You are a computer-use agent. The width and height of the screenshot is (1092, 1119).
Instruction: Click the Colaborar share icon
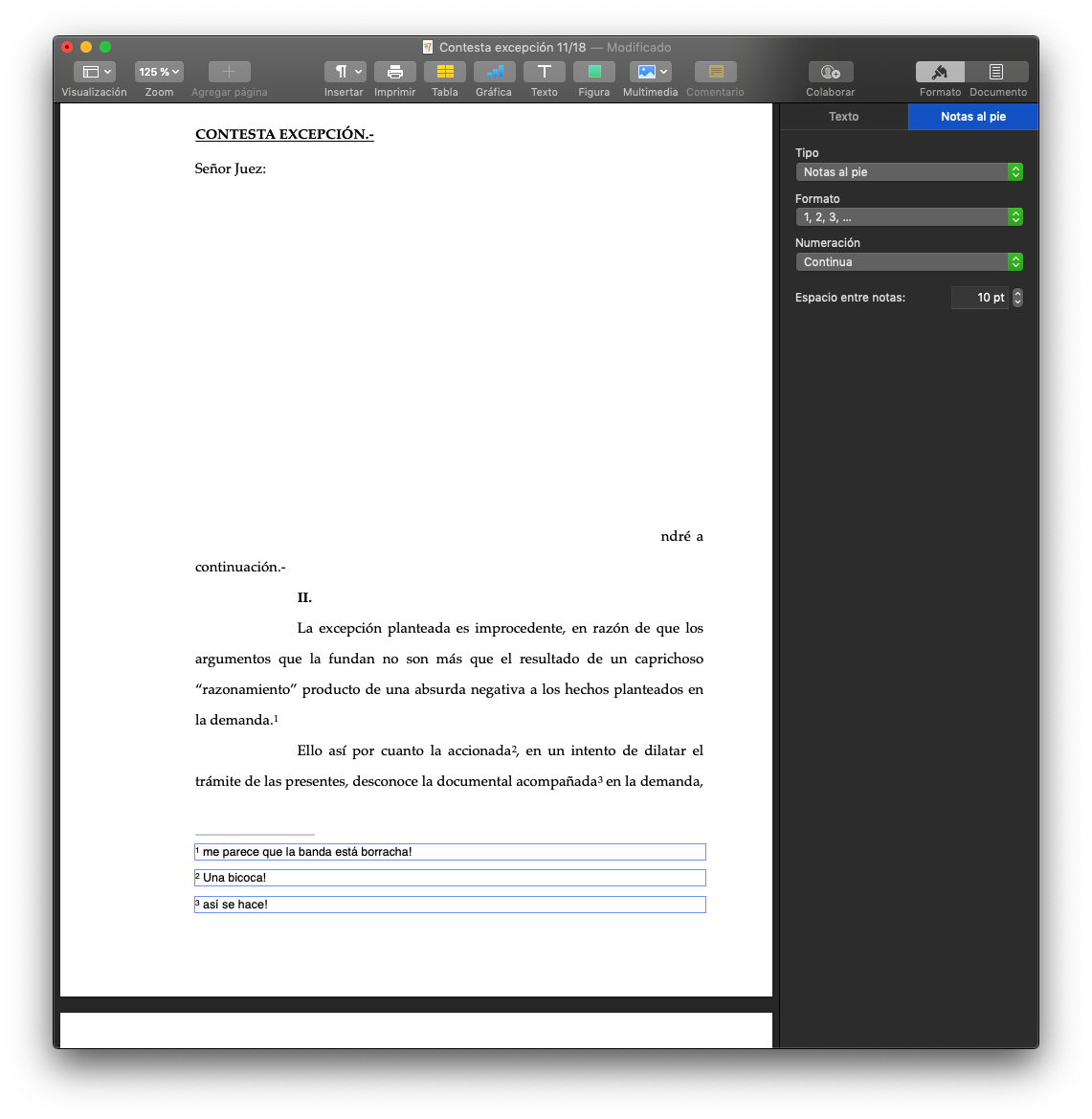[x=830, y=72]
